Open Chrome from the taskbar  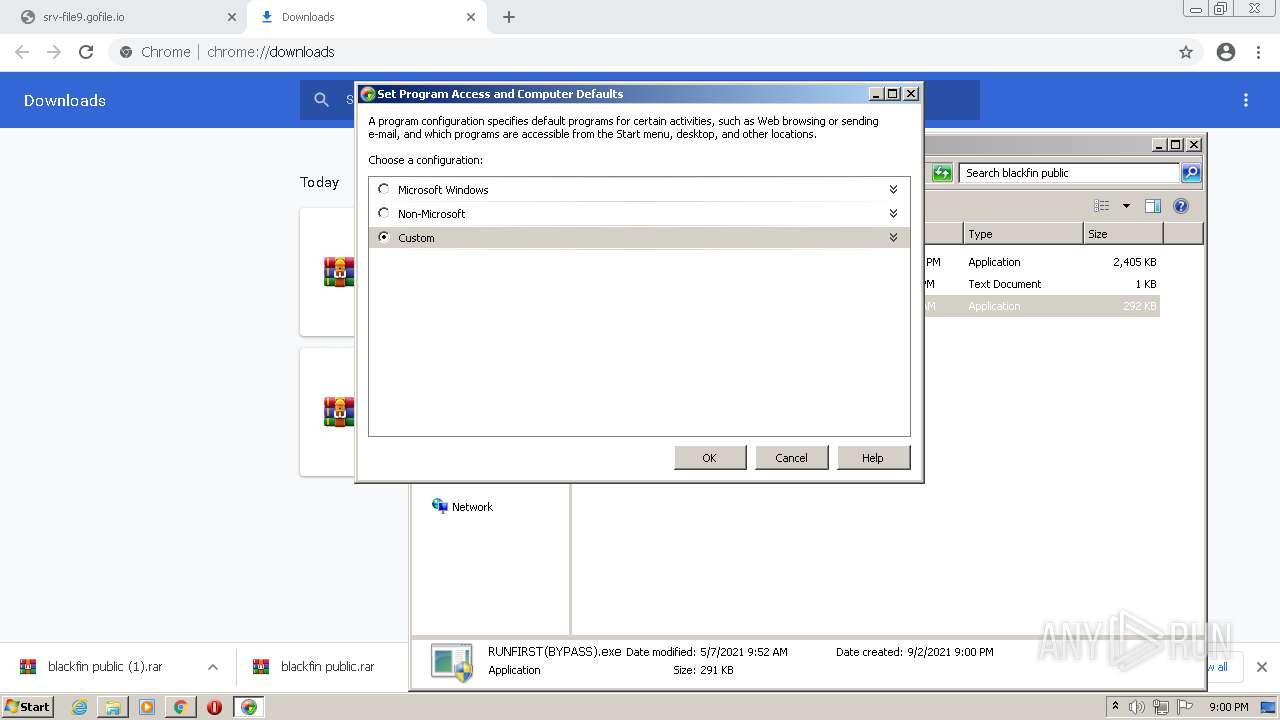pos(180,707)
